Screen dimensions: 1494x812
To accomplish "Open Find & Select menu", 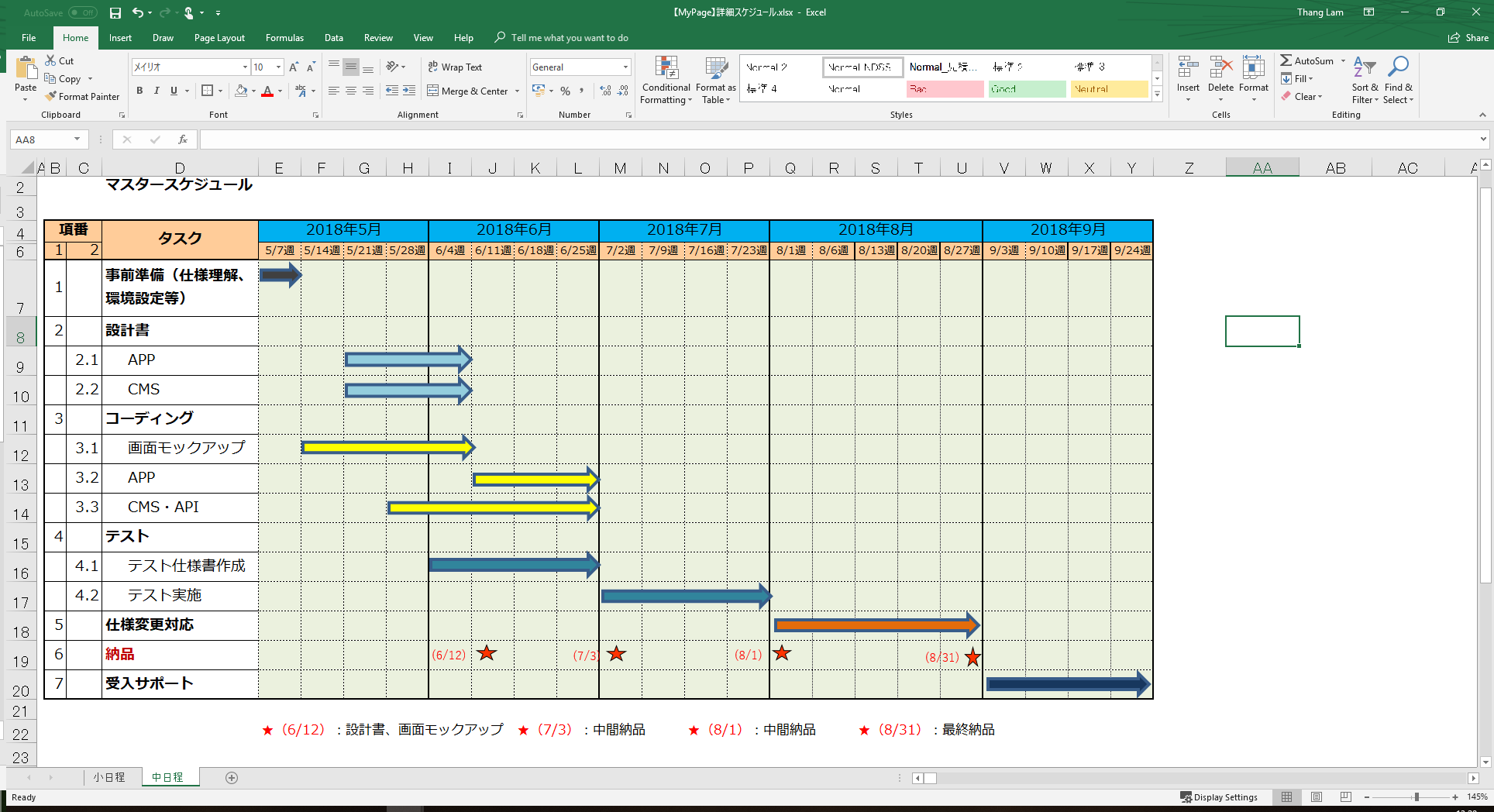I will click(x=1399, y=80).
